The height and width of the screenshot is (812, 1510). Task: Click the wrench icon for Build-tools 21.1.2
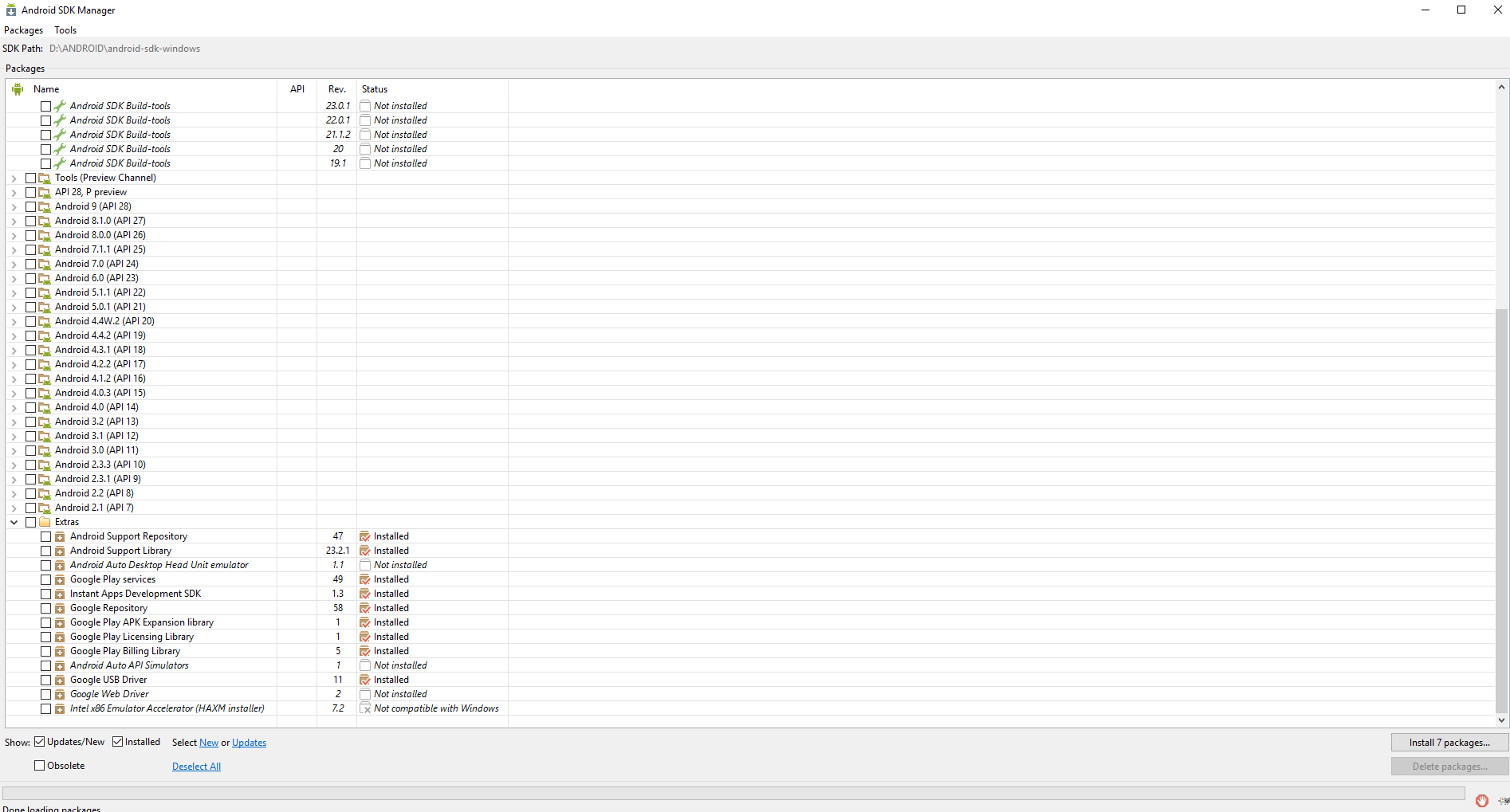60,135
